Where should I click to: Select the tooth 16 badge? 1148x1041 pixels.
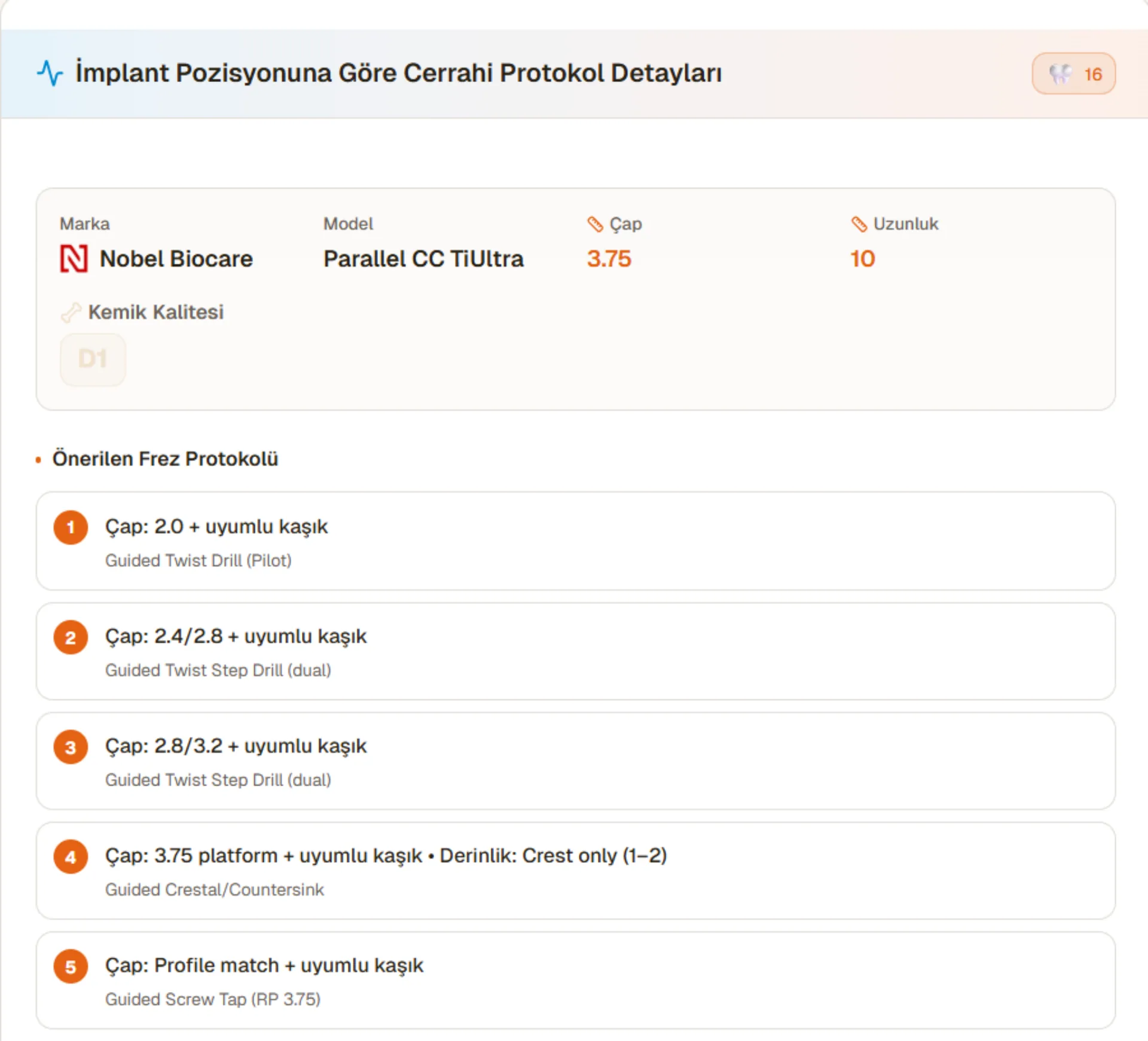(x=1073, y=74)
